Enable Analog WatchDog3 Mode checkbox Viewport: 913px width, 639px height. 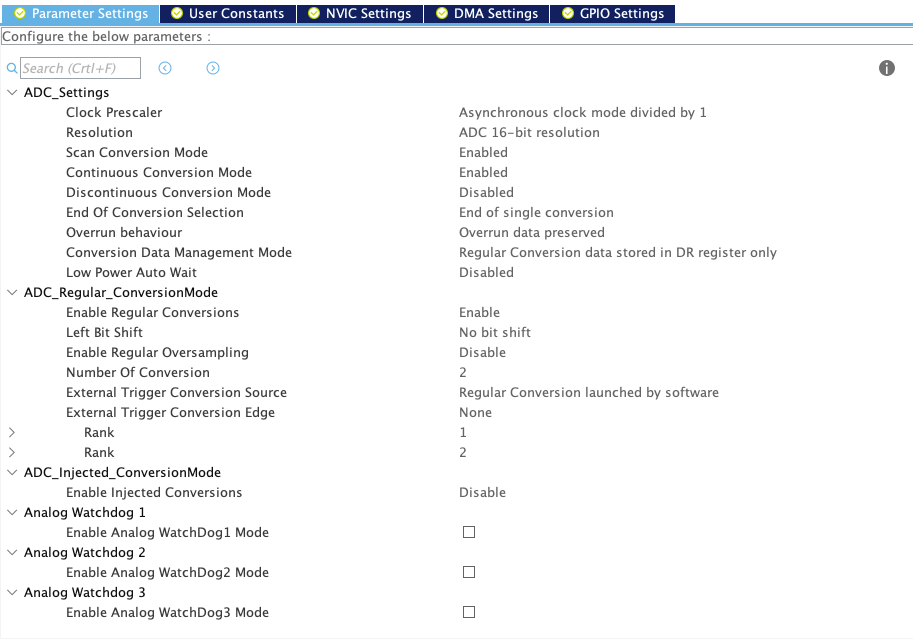[469, 612]
